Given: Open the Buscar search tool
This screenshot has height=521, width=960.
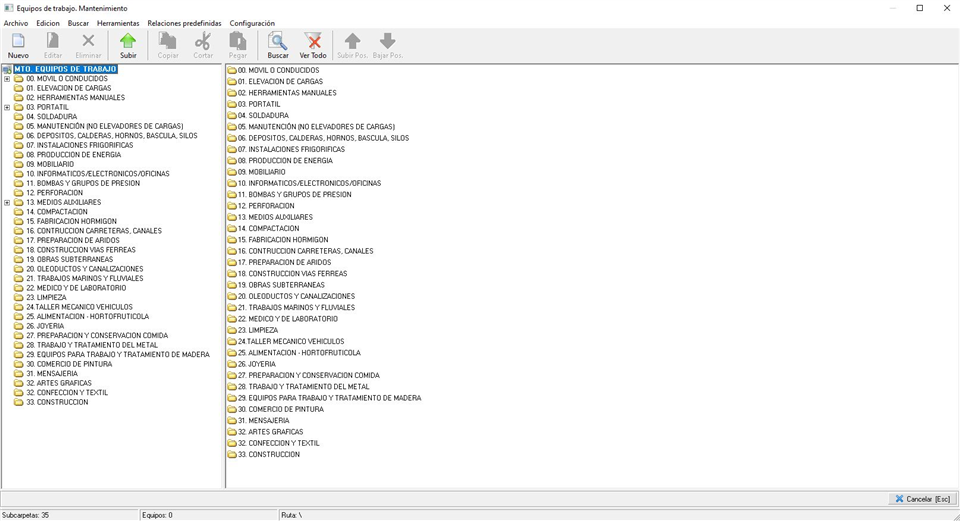Looking at the screenshot, I should 278,42.
